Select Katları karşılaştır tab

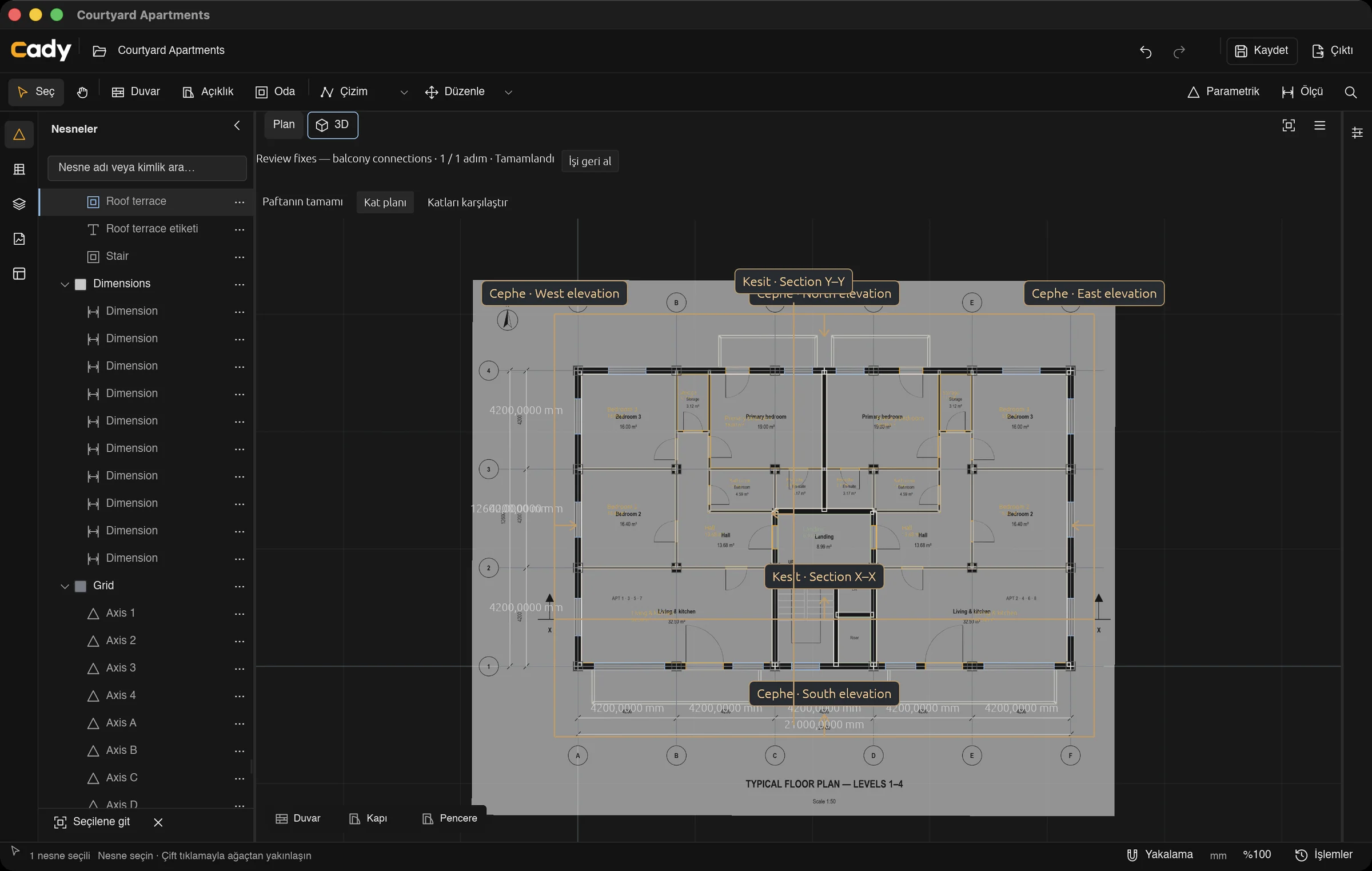(467, 202)
